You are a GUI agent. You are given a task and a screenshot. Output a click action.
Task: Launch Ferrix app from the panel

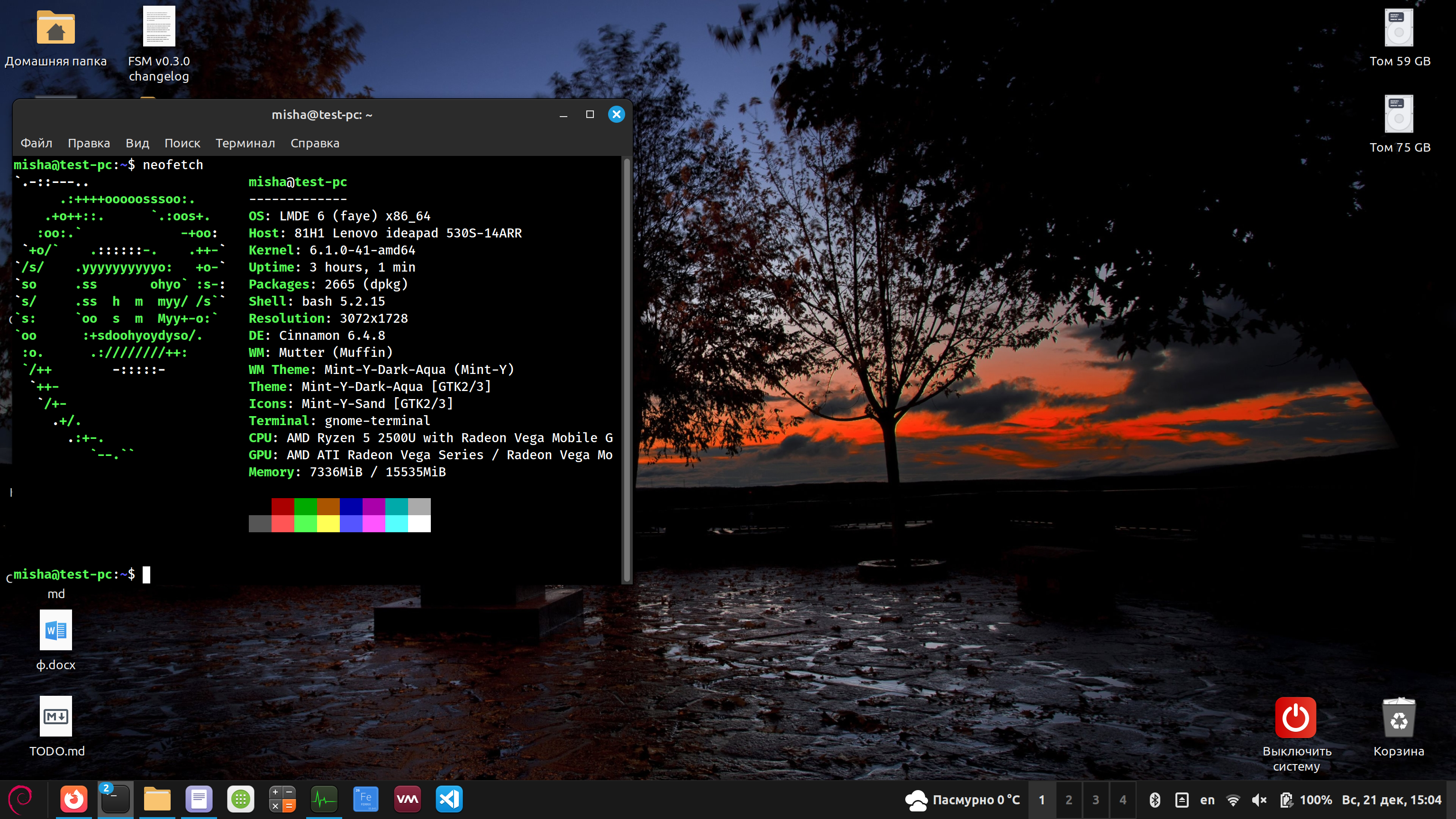coord(366,799)
